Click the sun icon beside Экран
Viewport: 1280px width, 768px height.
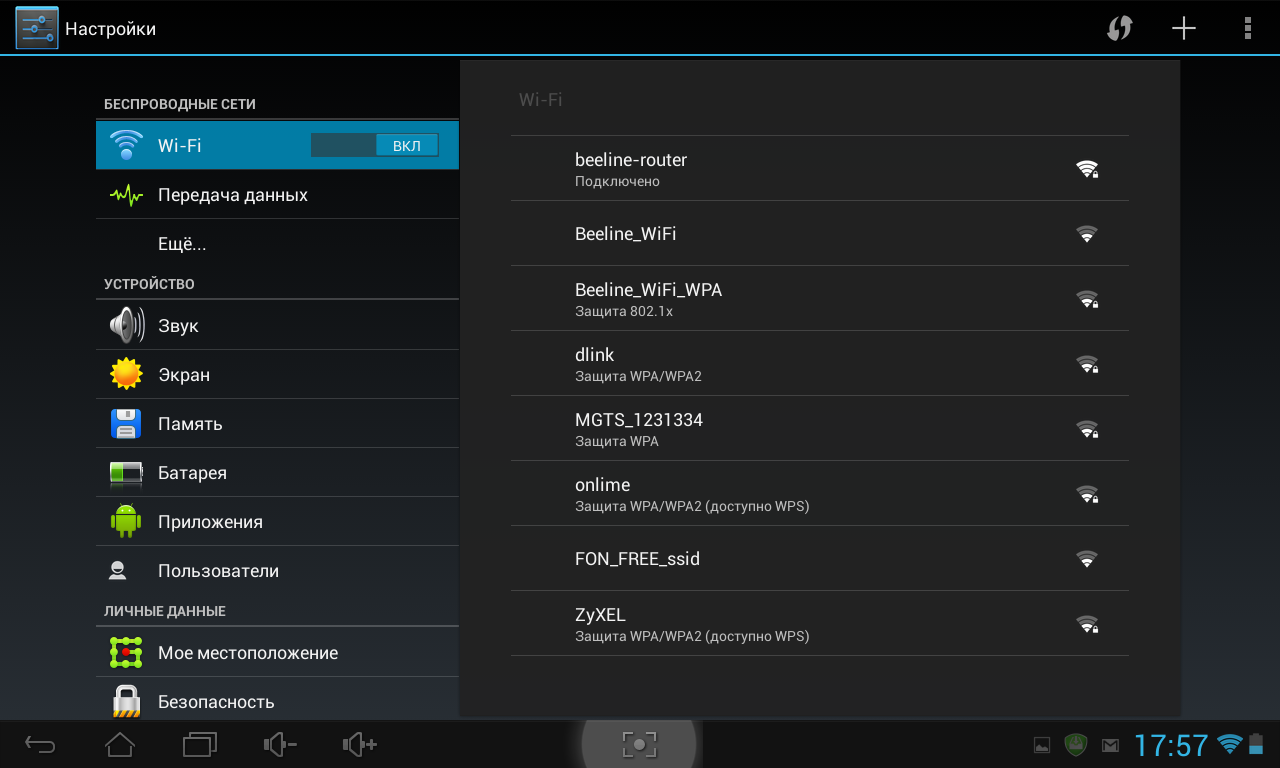click(x=126, y=375)
